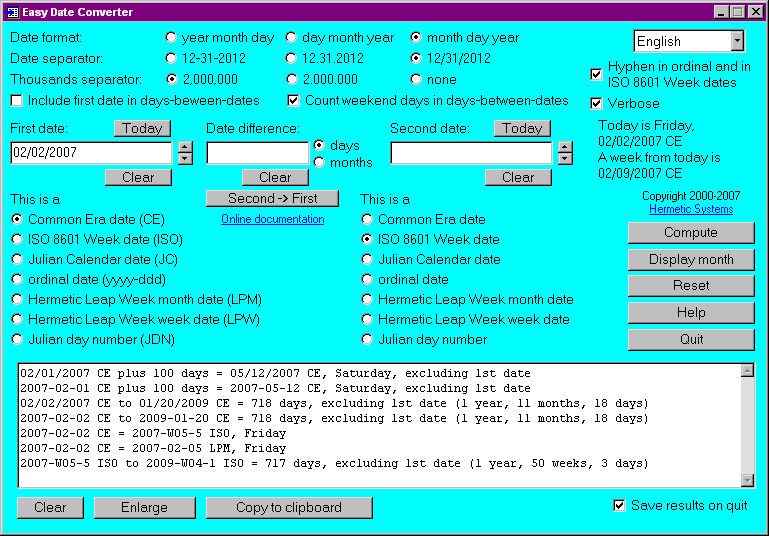Select 'none' for thousands separator

416,79
